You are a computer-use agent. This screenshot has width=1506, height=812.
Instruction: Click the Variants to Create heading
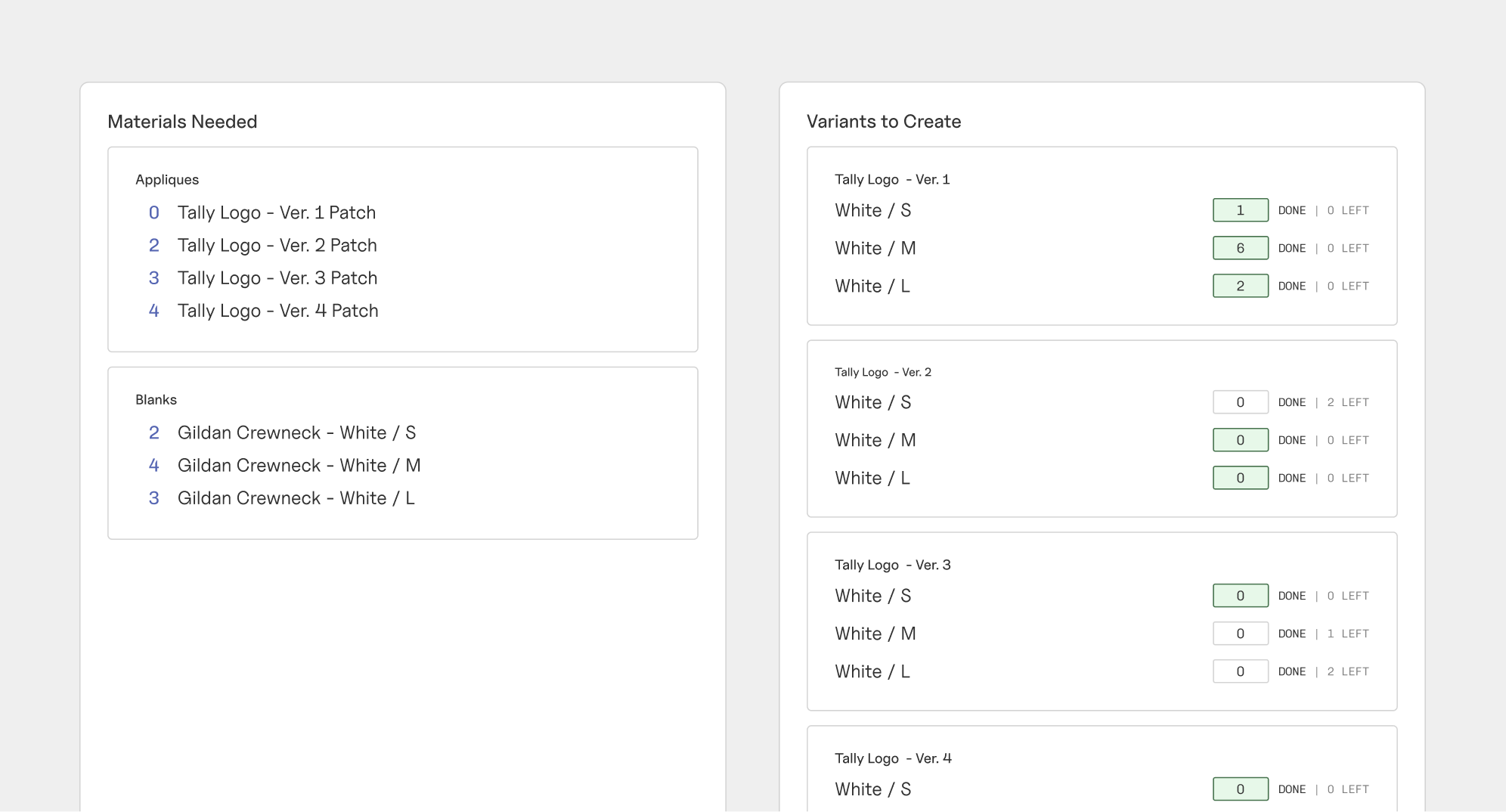pyautogui.click(x=884, y=122)
